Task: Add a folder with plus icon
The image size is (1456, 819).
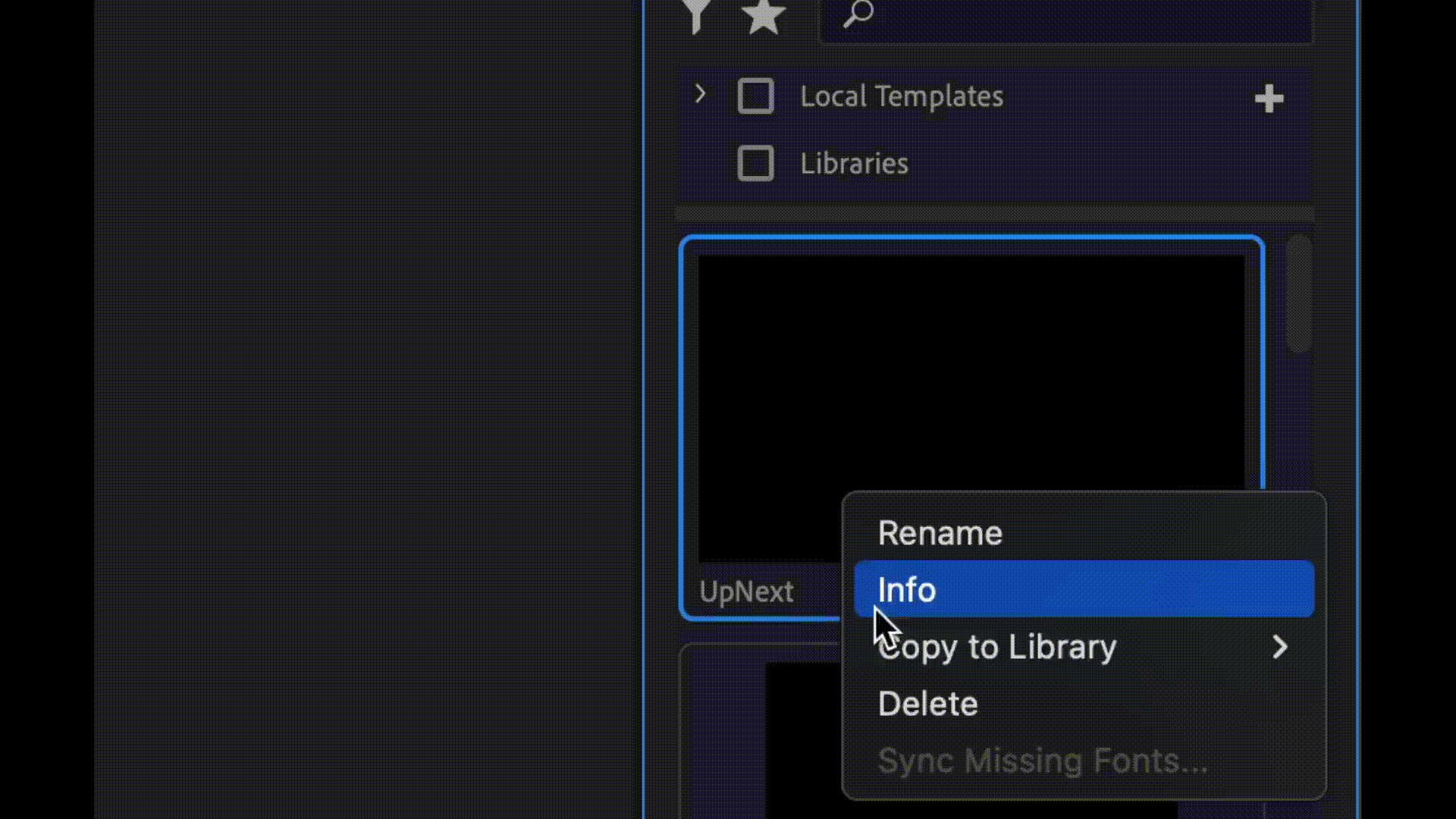Action: (1269, 99)
